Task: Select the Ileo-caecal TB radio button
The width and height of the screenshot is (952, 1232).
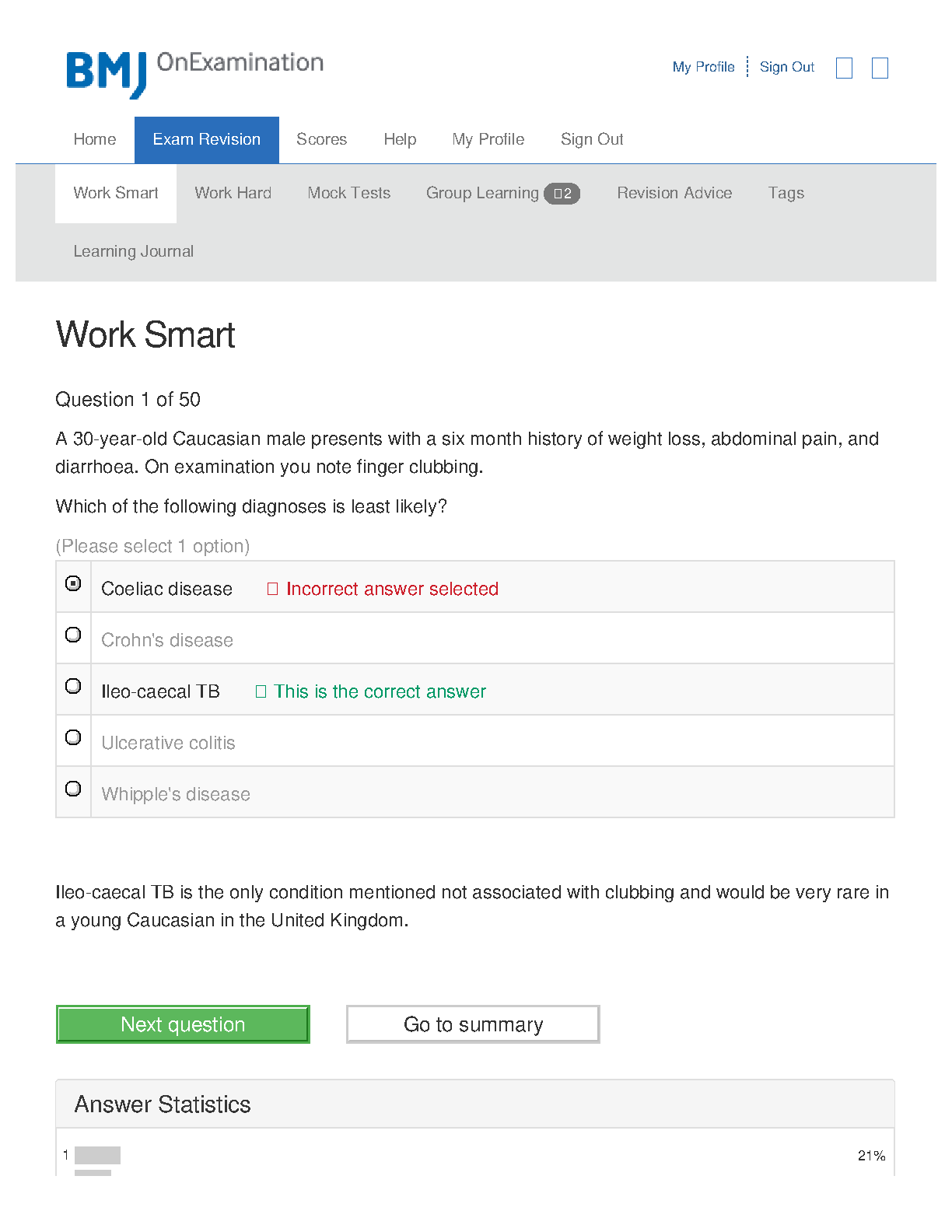Action: coord(73,686)
